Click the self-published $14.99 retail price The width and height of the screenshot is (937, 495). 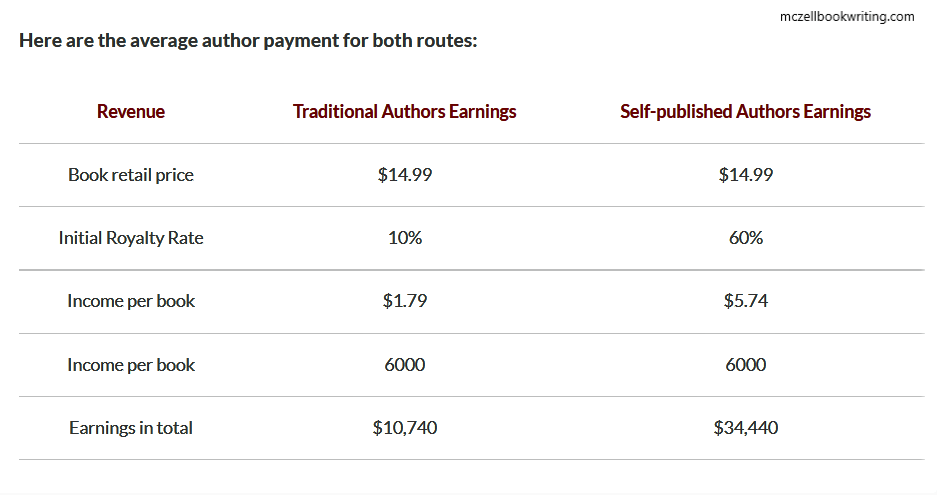pos(746,175)
